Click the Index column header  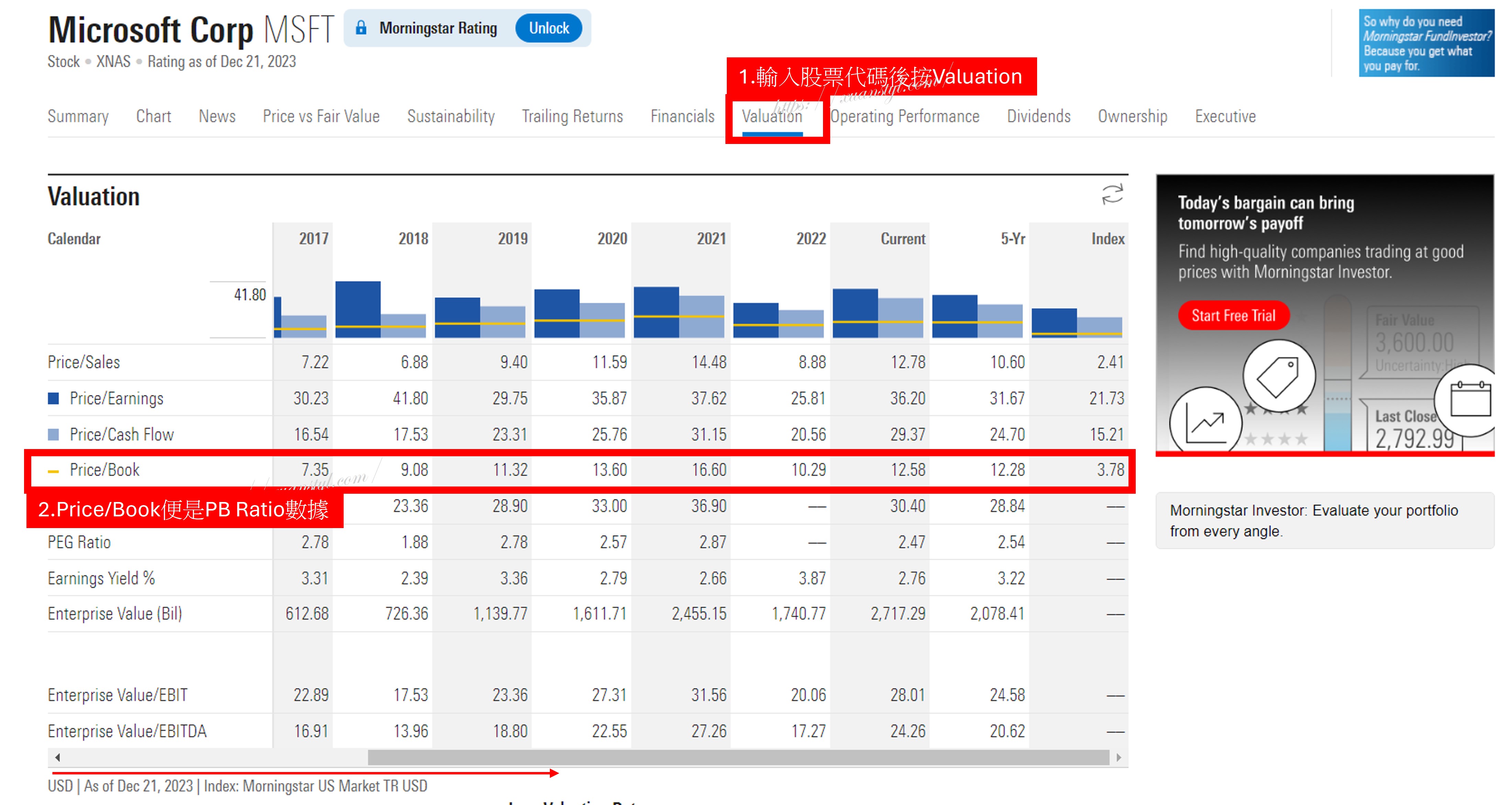(1108, 239)
